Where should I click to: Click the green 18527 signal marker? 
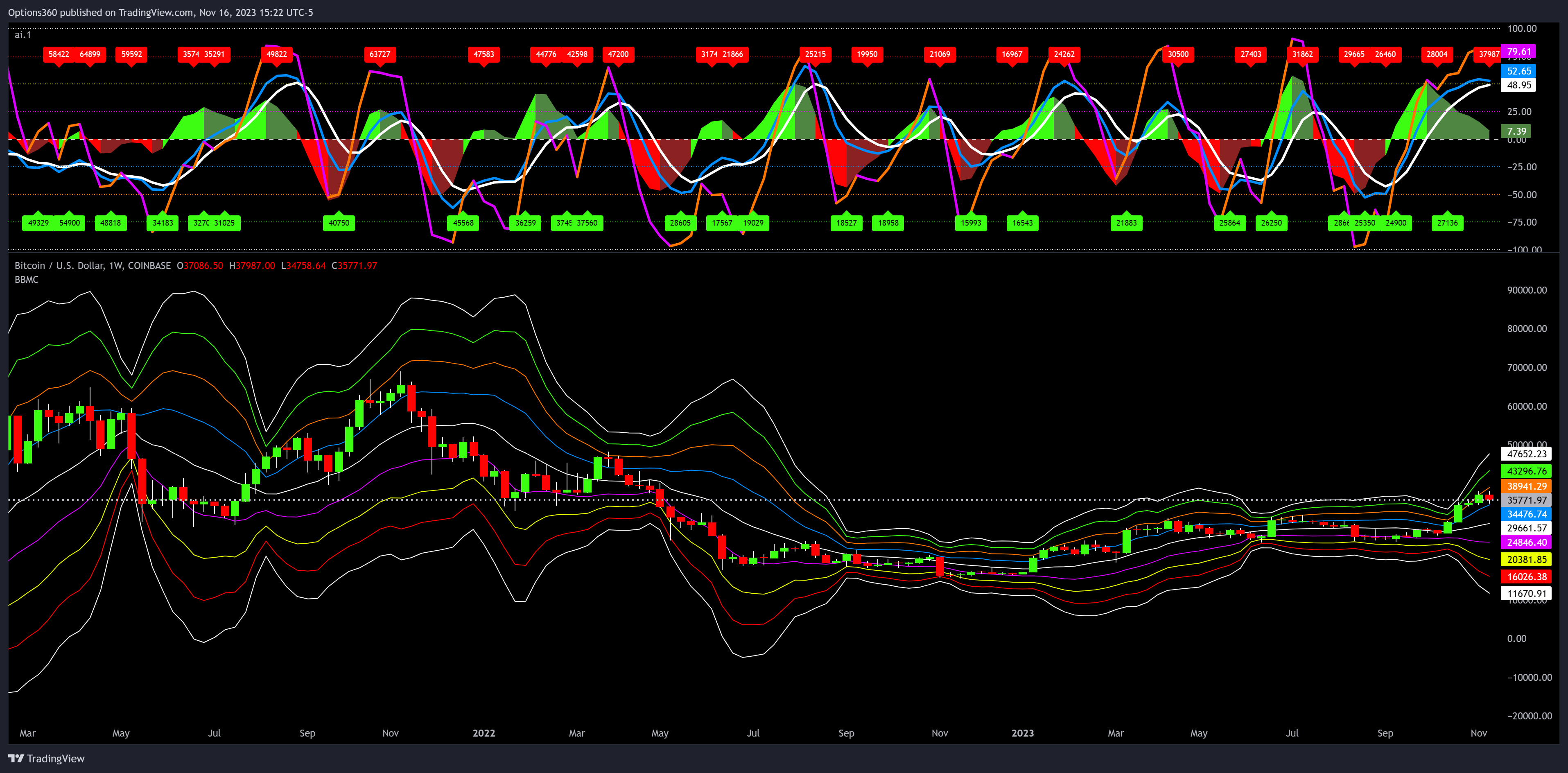[x=847, y=223]
